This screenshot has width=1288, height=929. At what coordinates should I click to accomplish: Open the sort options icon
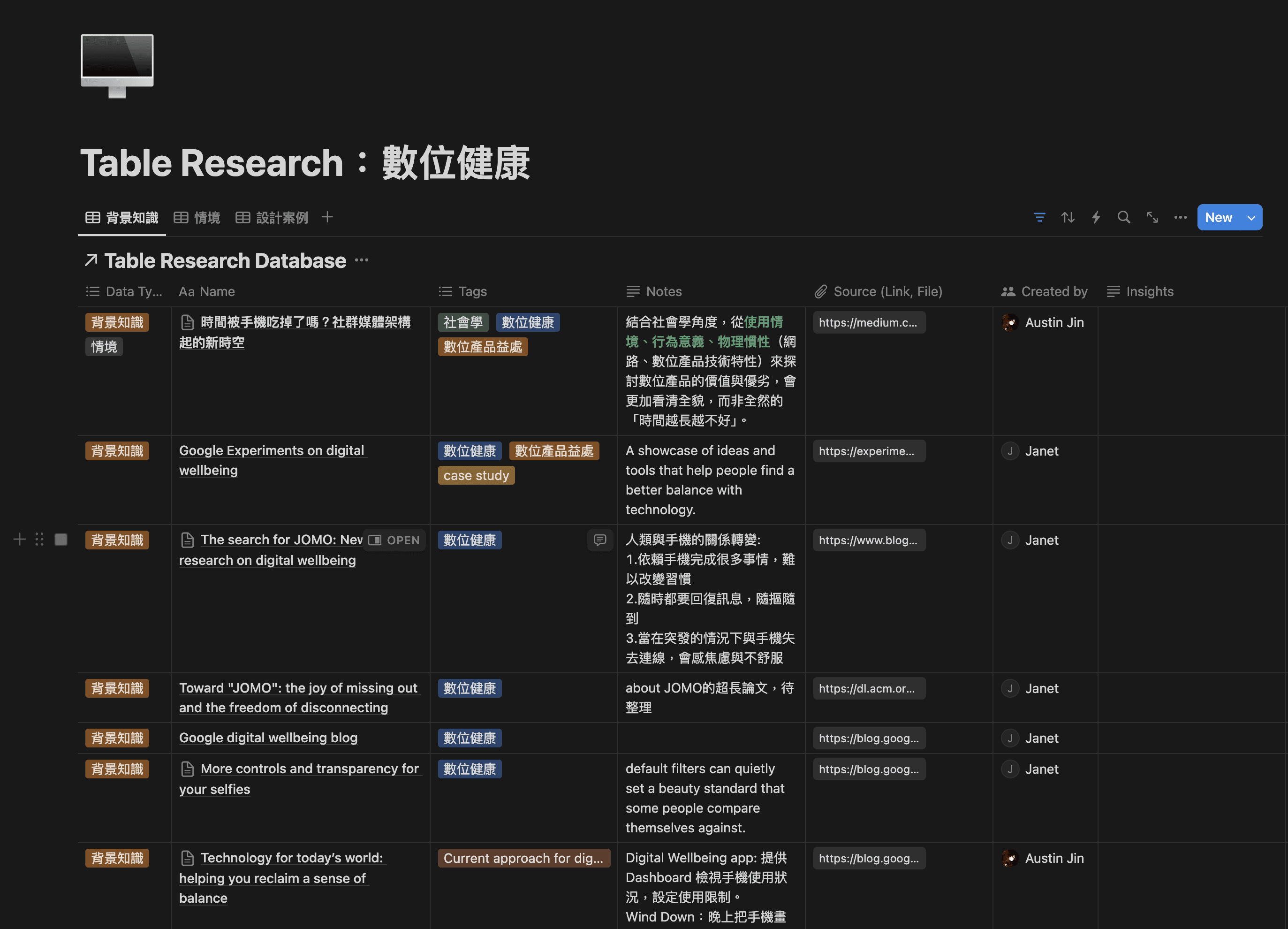[x=1068, y=218]
